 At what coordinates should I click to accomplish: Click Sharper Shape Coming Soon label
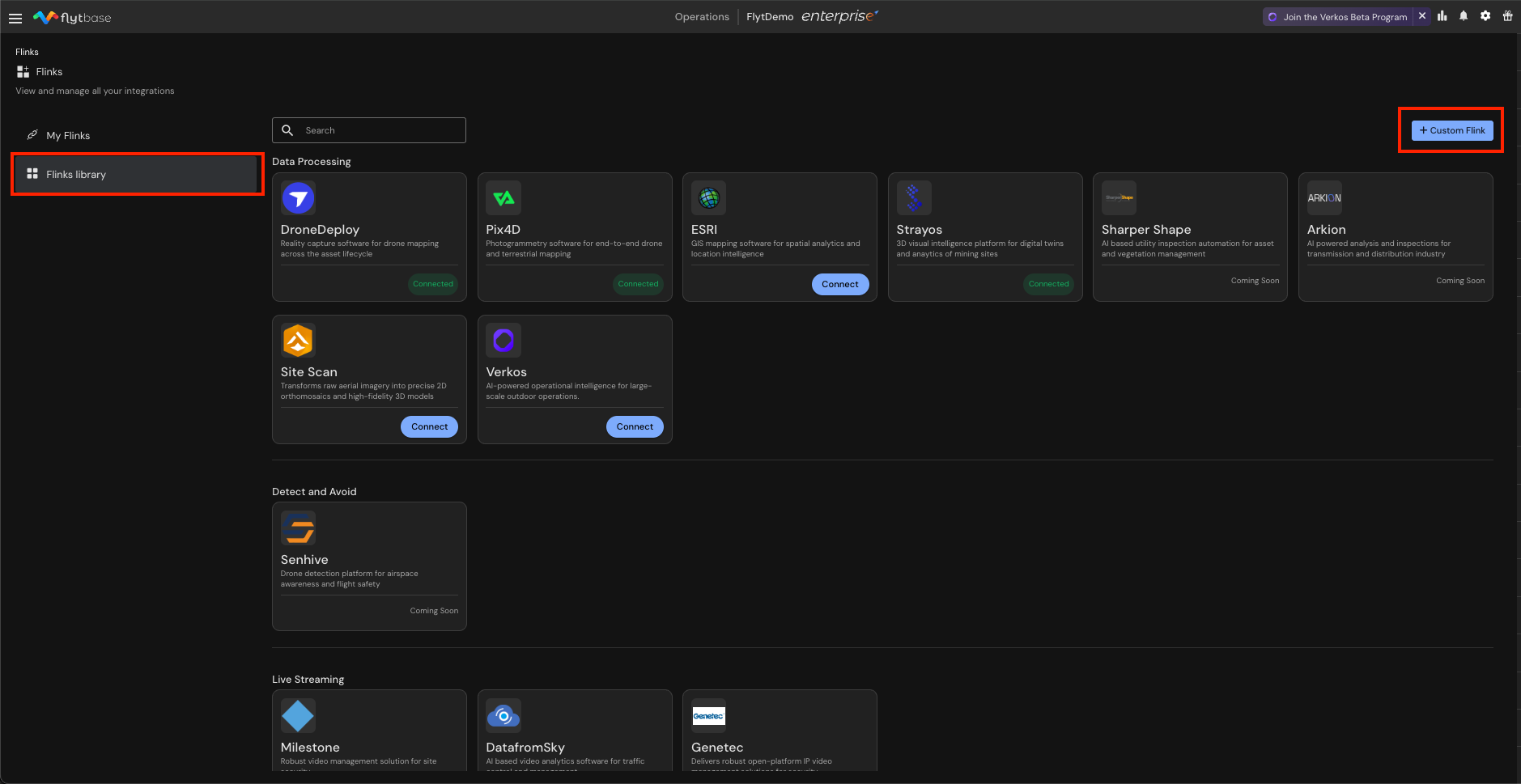(1255, 281)
